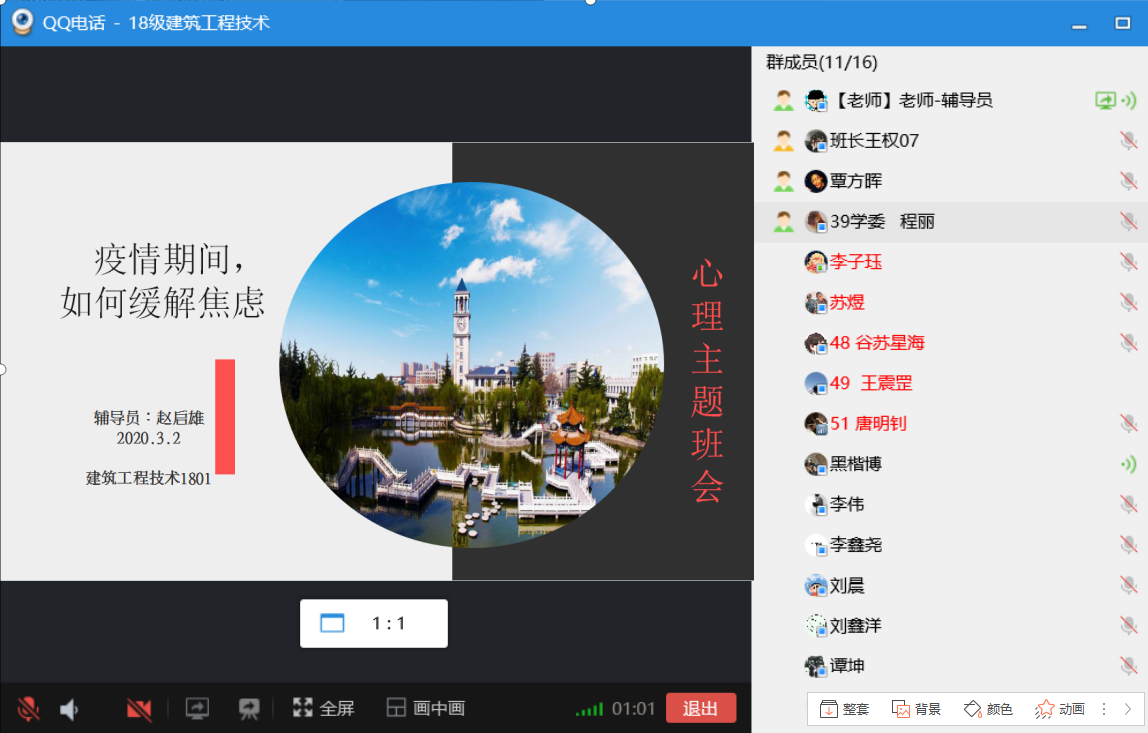Mute 黑楷博's active microphone

pos(1129,464)
